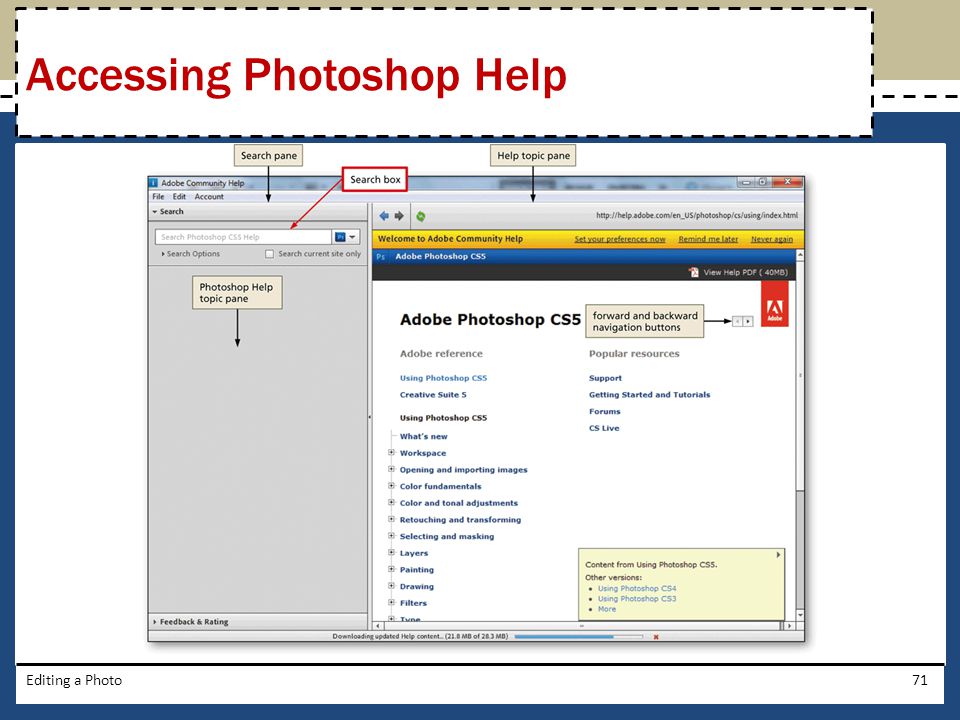Collapse the search pane using the splitter handle
Image resolution: width=960 pixels, height=720 pixels.
tap(370, 417)
